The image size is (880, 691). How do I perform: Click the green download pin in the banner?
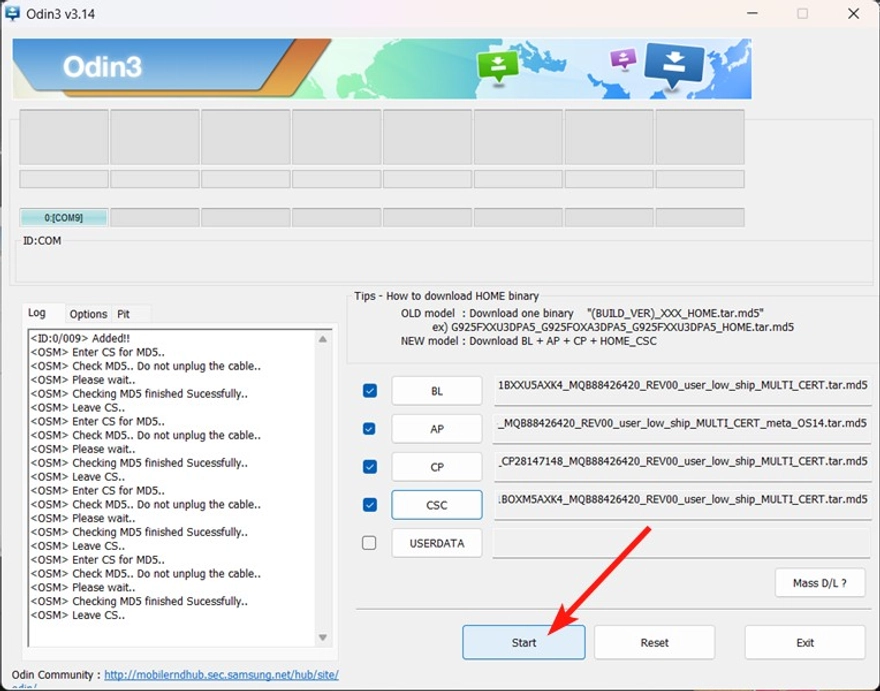coord(496,64)
